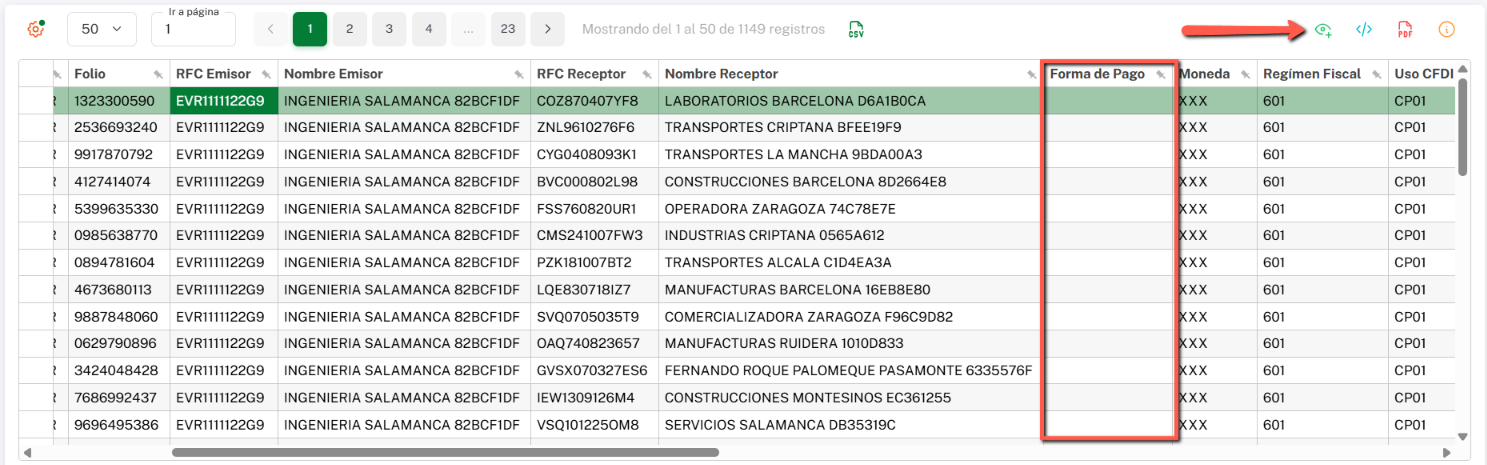This screenshot has width=1487, height=465.
Task: Toggle pin on the Folio column
Action: (158, 75)
